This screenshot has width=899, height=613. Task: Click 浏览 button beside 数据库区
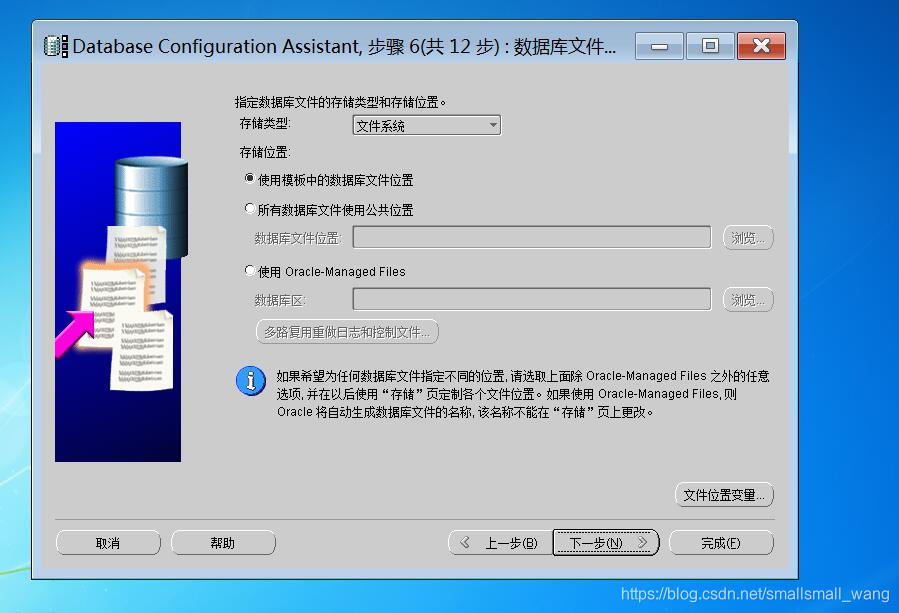[x=748, y=299]
